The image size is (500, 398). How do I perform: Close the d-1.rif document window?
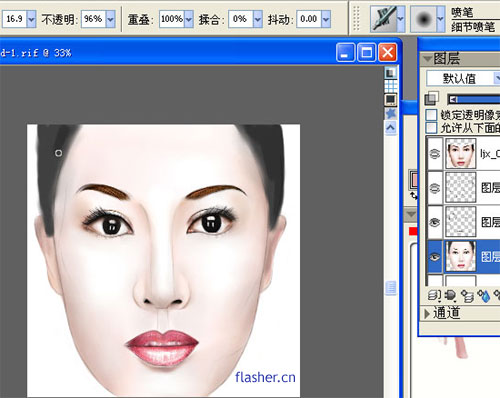[x=388, y=52]
